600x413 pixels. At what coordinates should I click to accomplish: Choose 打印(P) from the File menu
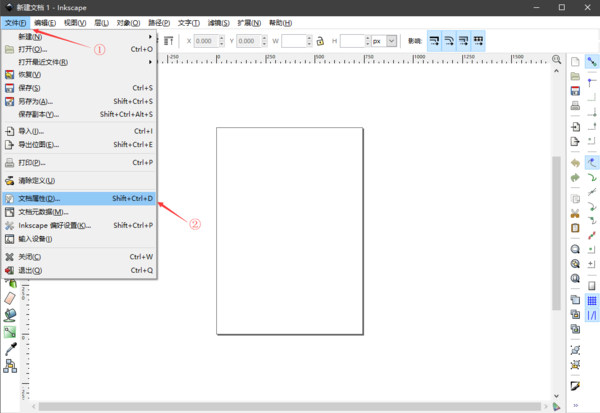click(x=79, y=163)
